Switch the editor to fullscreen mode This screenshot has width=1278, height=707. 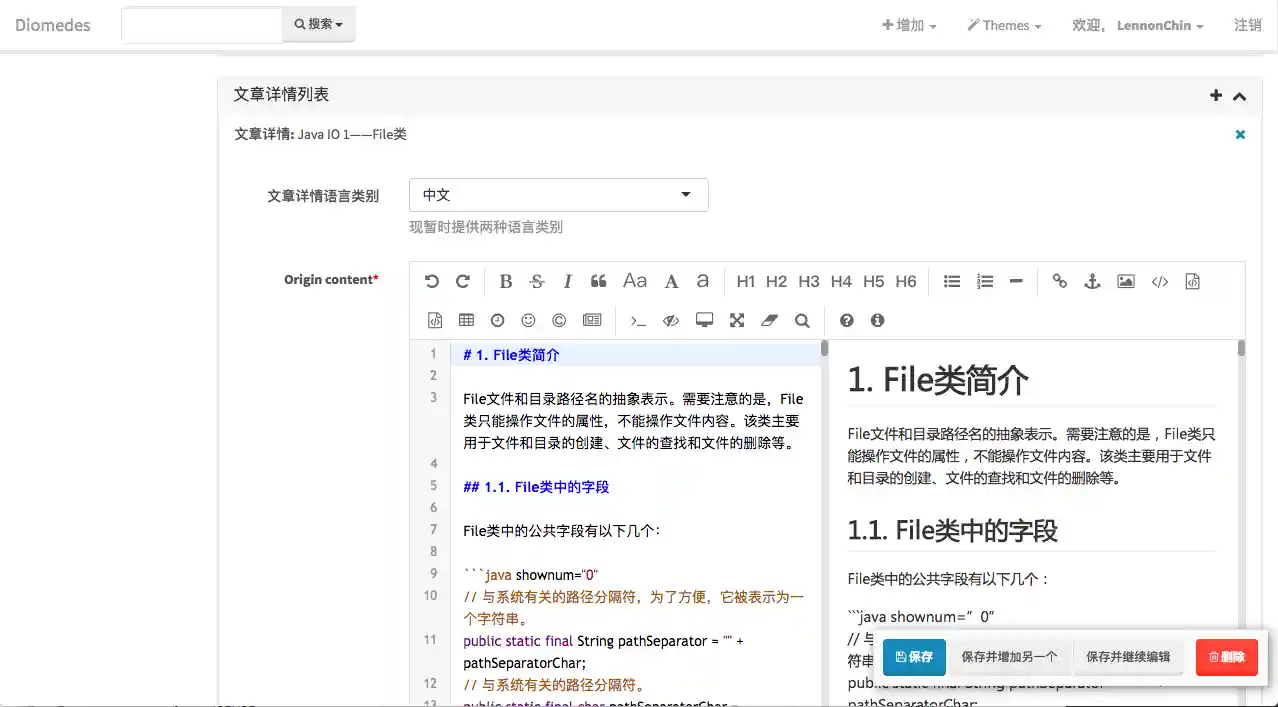click(738, 320)
